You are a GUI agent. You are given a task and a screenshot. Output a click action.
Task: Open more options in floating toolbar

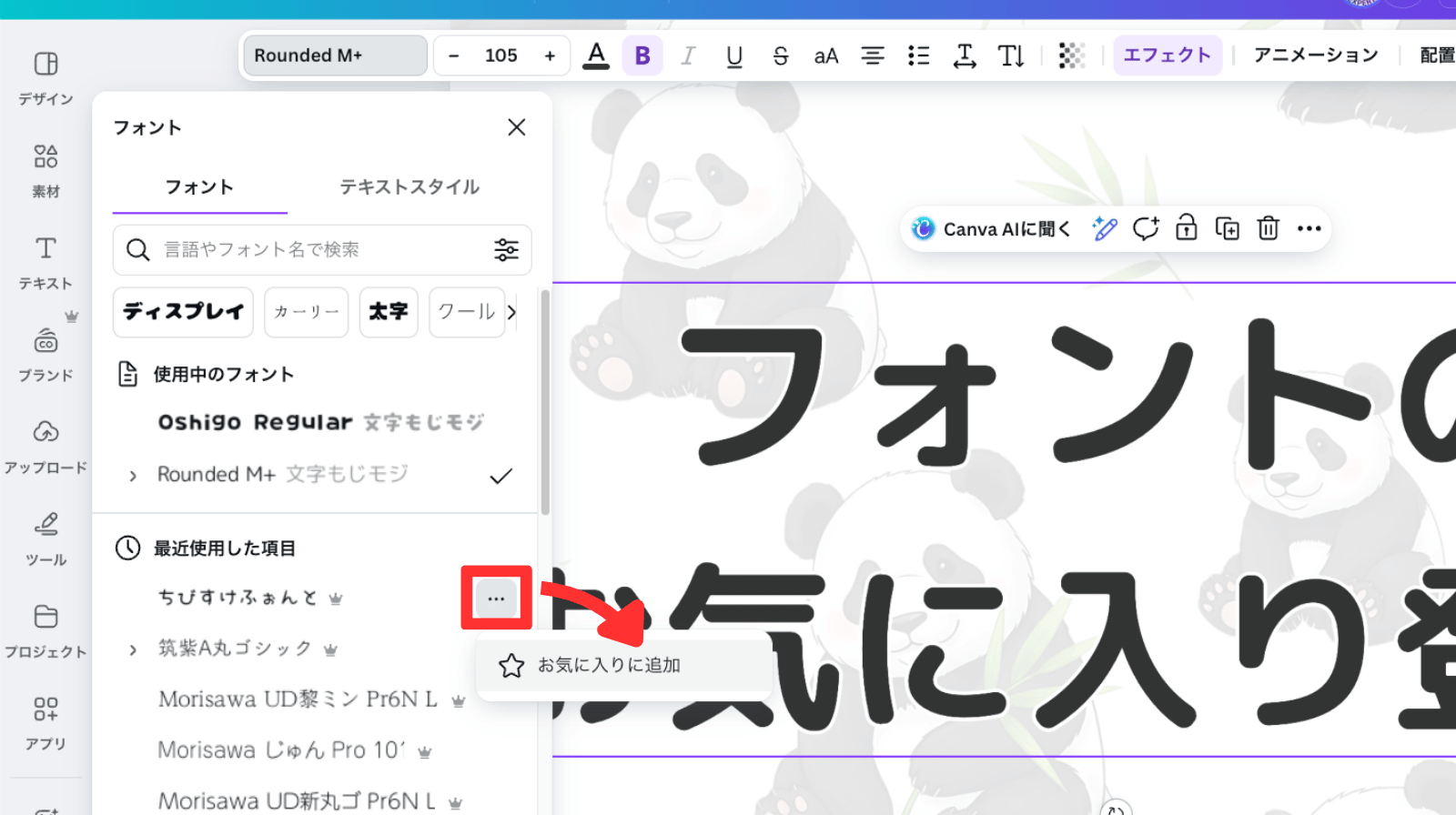tap(1309, 229)
